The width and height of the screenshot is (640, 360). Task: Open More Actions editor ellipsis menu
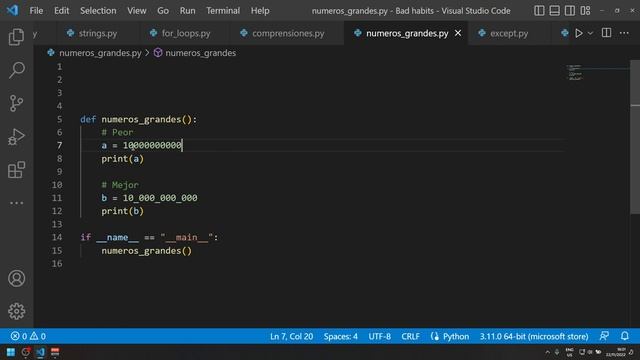point(624,33)
